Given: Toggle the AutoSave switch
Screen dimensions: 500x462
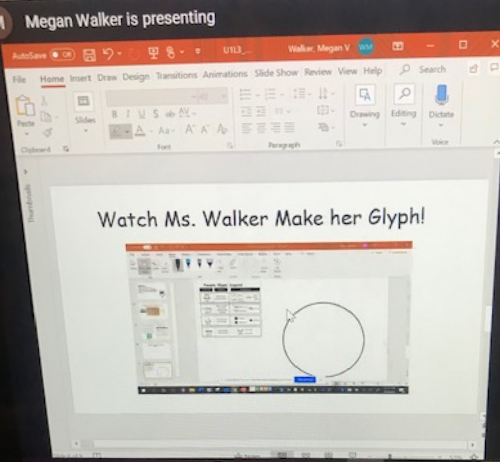Looking at the screenshot, I should [63, 54].
